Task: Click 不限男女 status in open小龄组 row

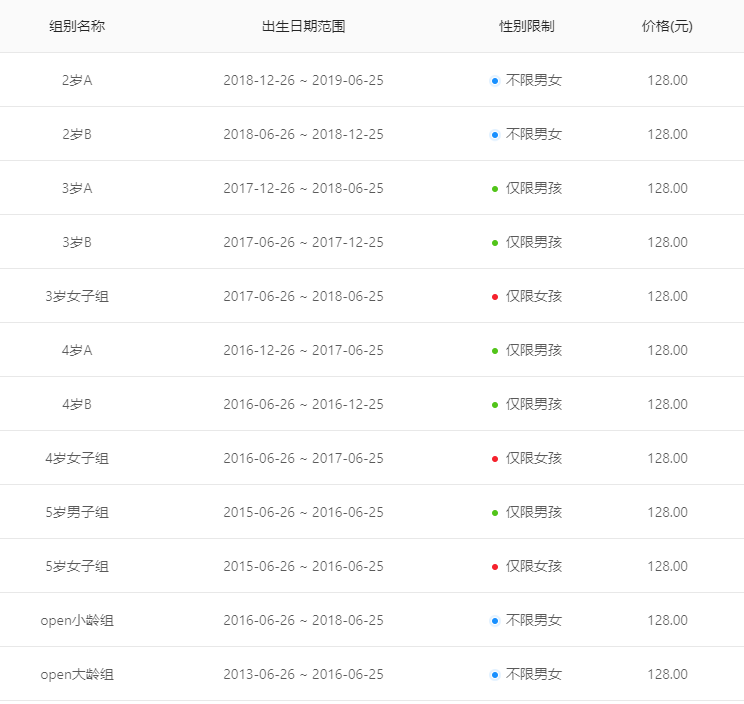Action: coord(526,621)
